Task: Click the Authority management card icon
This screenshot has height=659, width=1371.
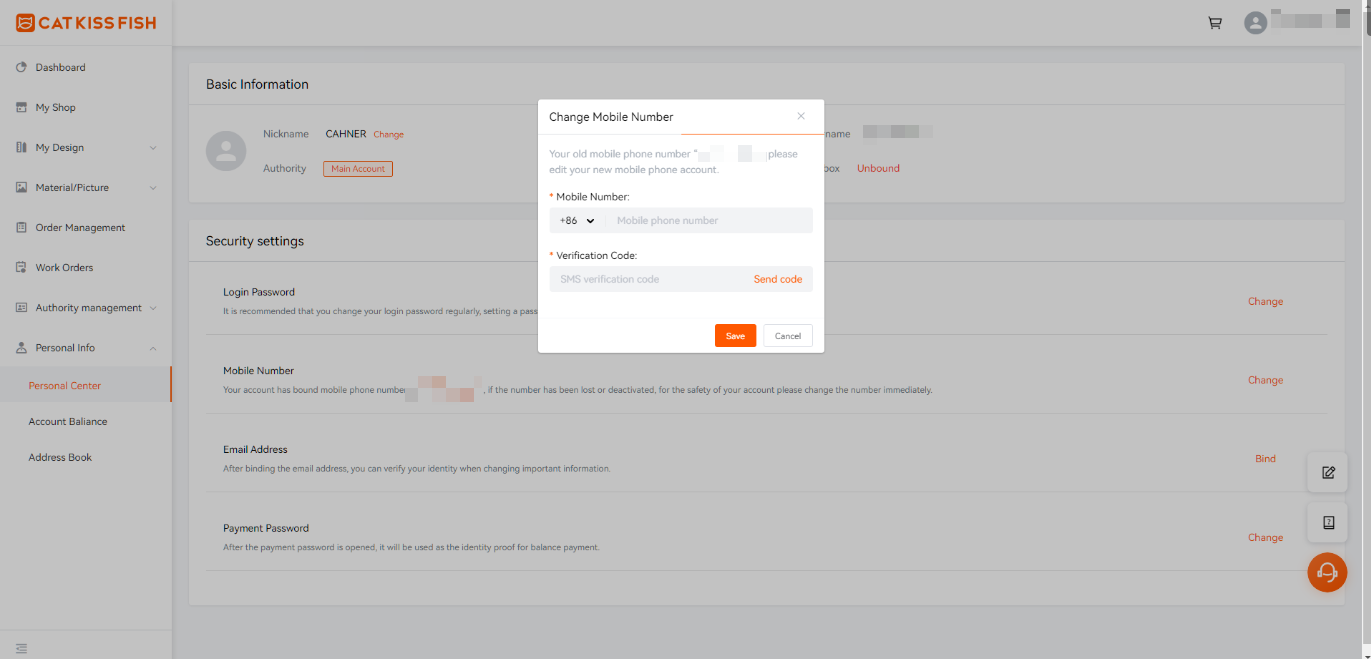Action: (21, 307)
